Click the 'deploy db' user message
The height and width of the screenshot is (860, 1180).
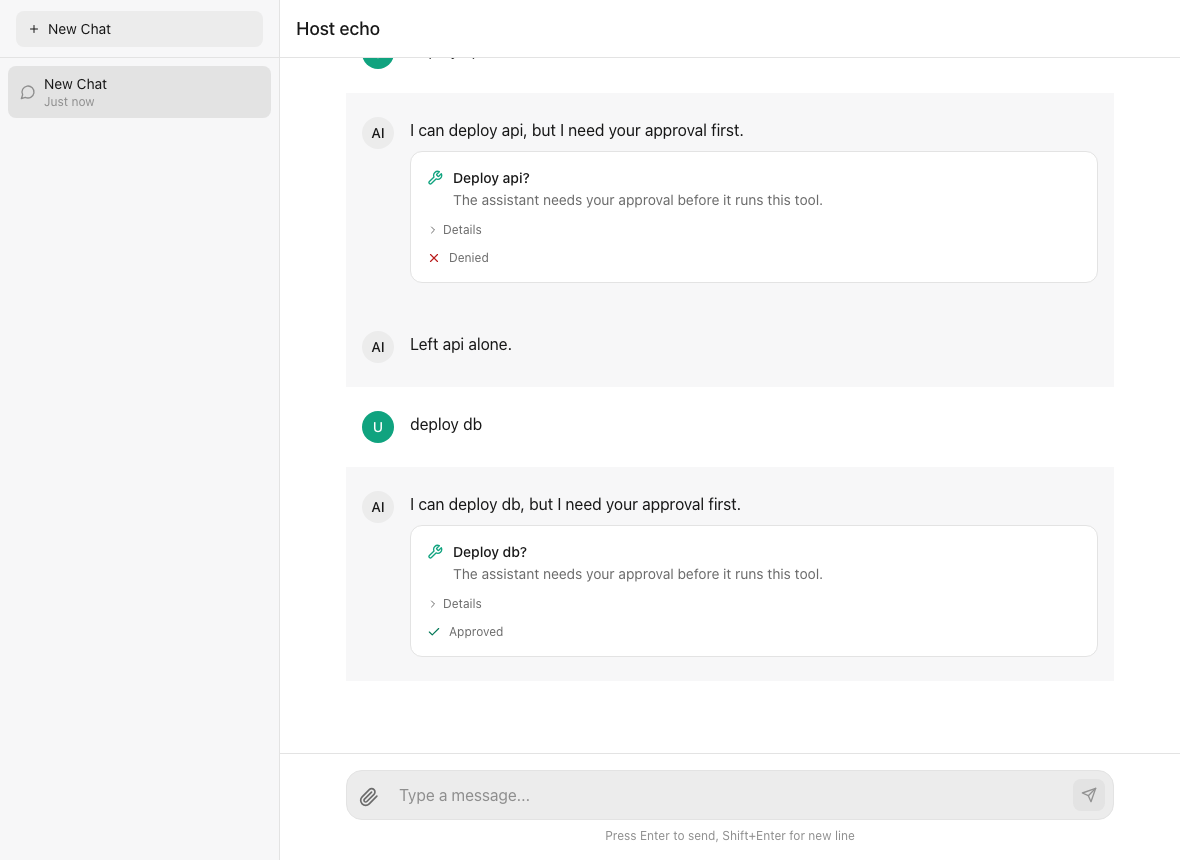[446, 424]
